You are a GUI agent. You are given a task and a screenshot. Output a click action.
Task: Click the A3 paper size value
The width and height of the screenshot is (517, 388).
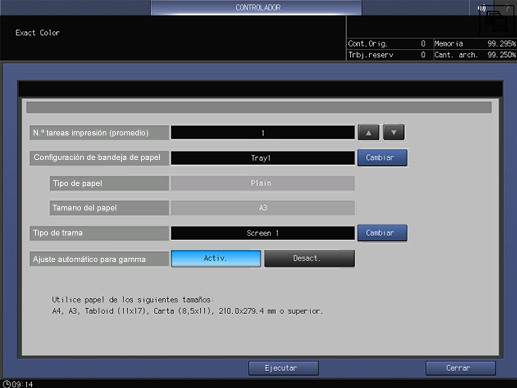coord(263,208)
